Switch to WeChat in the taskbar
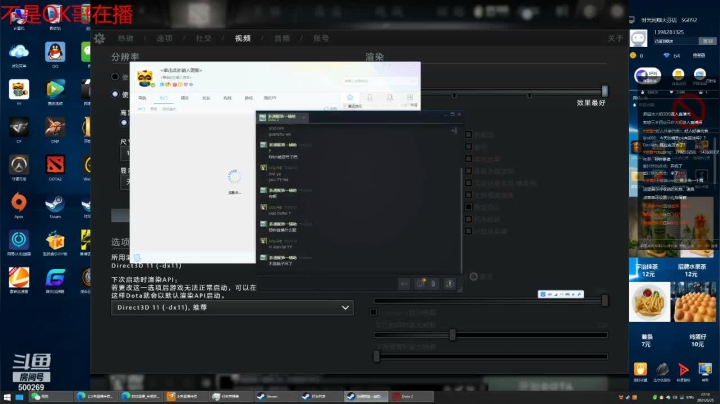This screenshot has width=720, height=404. tap(50, 397)
